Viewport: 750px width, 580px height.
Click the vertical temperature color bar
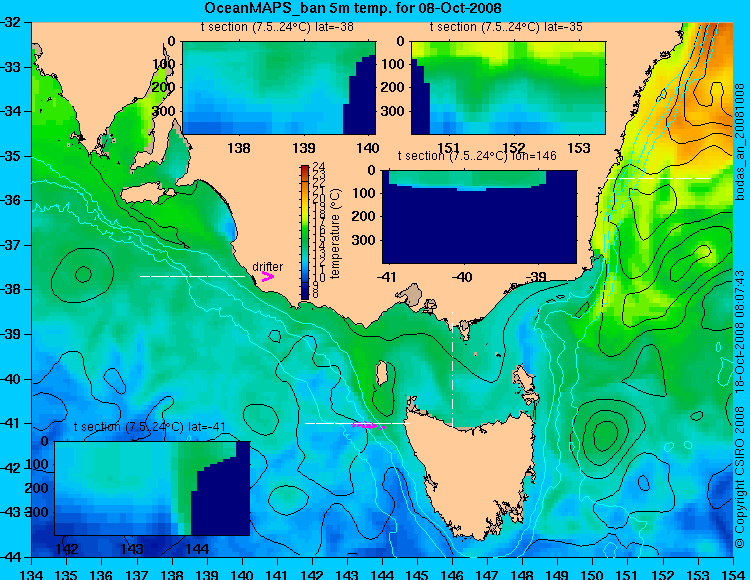305,233
